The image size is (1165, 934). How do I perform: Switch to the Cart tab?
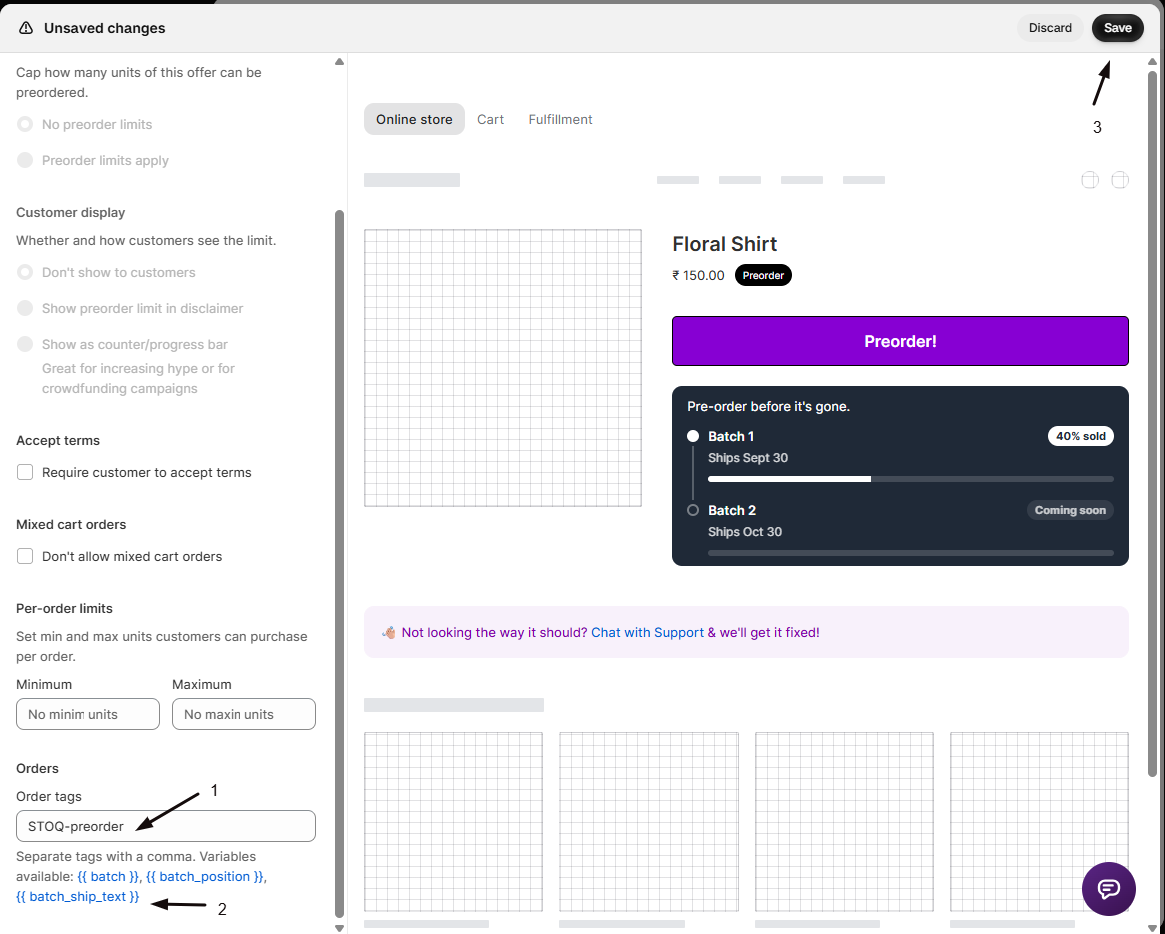tap(490, 120)
